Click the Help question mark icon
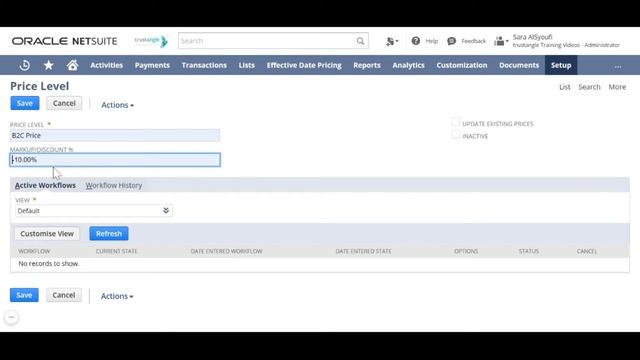This screenshot has height=360, width=640. 416,41
